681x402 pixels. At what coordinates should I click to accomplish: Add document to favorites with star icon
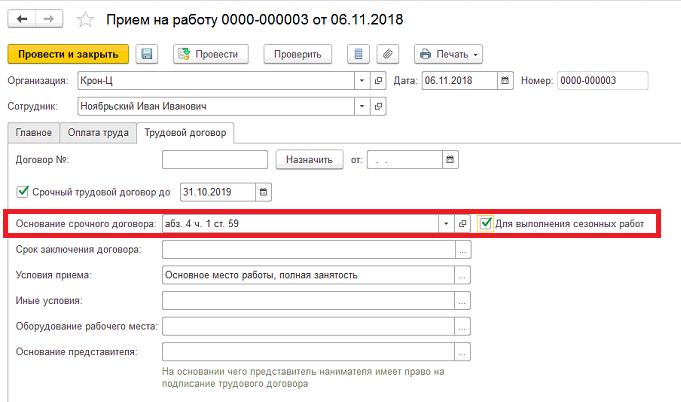pos(85,20)
